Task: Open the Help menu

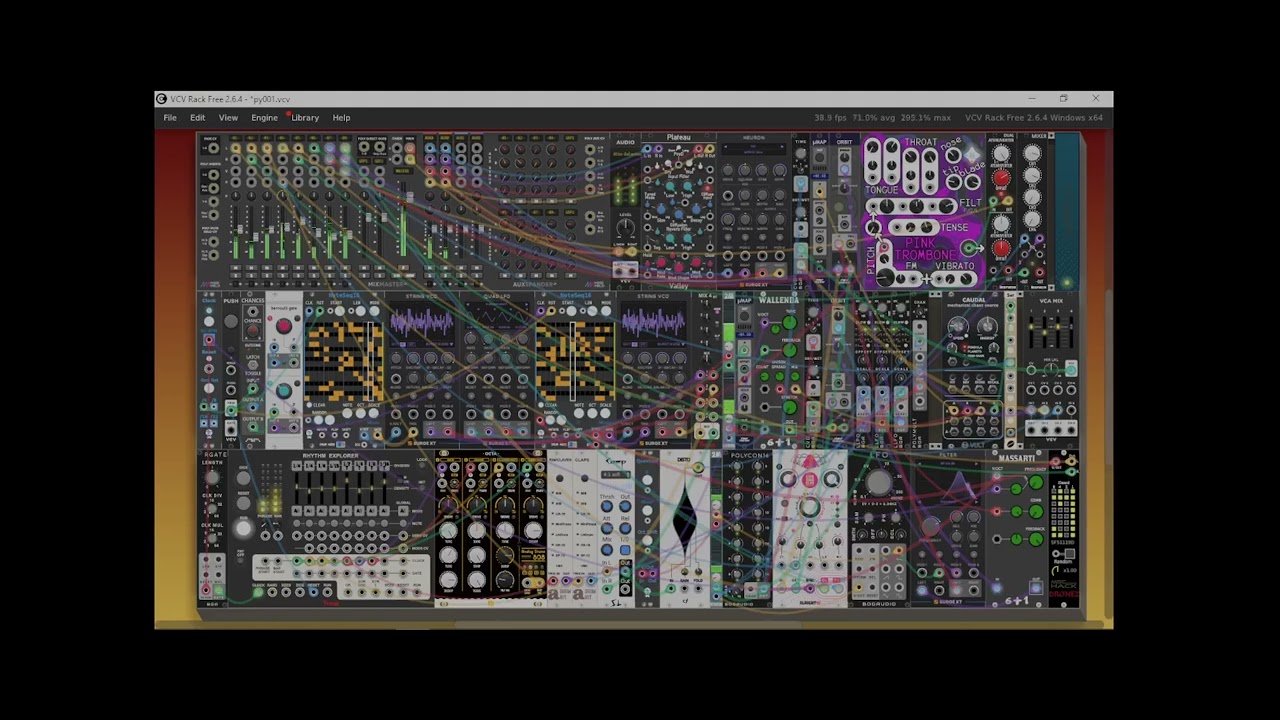Action: [341, 118]
